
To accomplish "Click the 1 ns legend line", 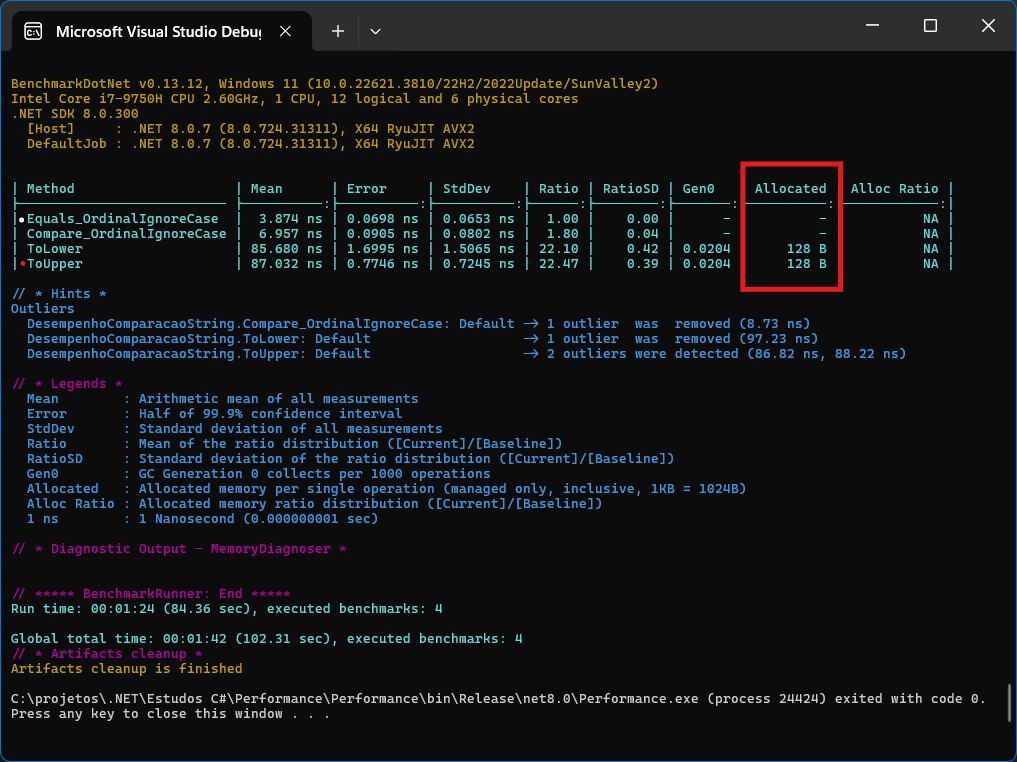I will (x=202, y=519).
